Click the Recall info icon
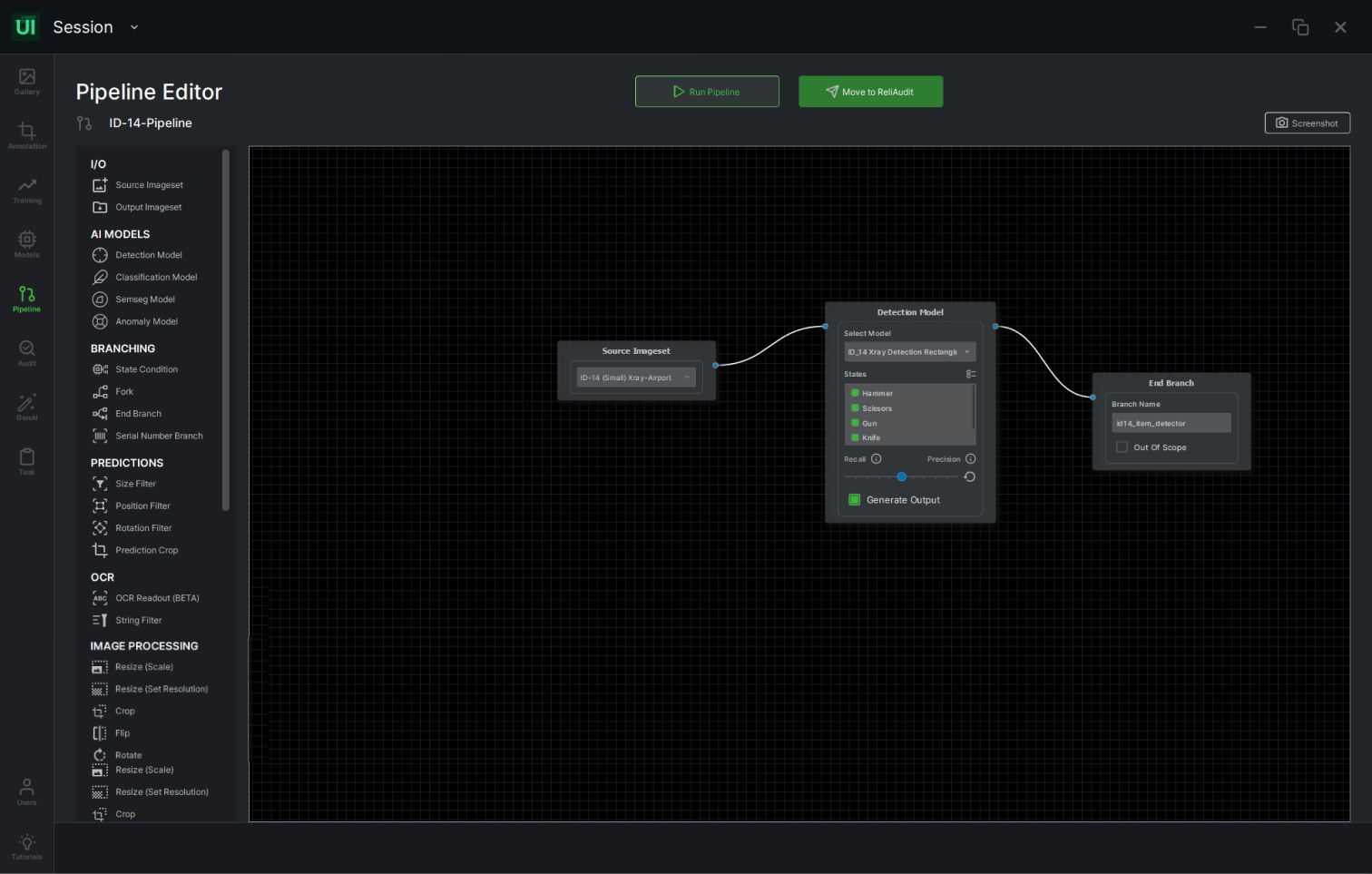Screen dimensions: 1372x874 [x=877, y=459]
